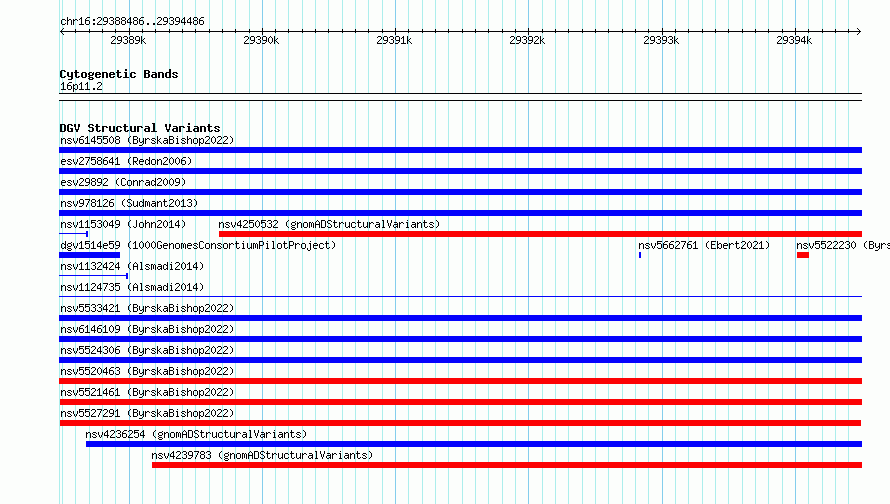Viewport: 890px width, 504px height.
Task: Select the red bar under nsv5521461
Action: pyautogui.click(x=460, y=402)
